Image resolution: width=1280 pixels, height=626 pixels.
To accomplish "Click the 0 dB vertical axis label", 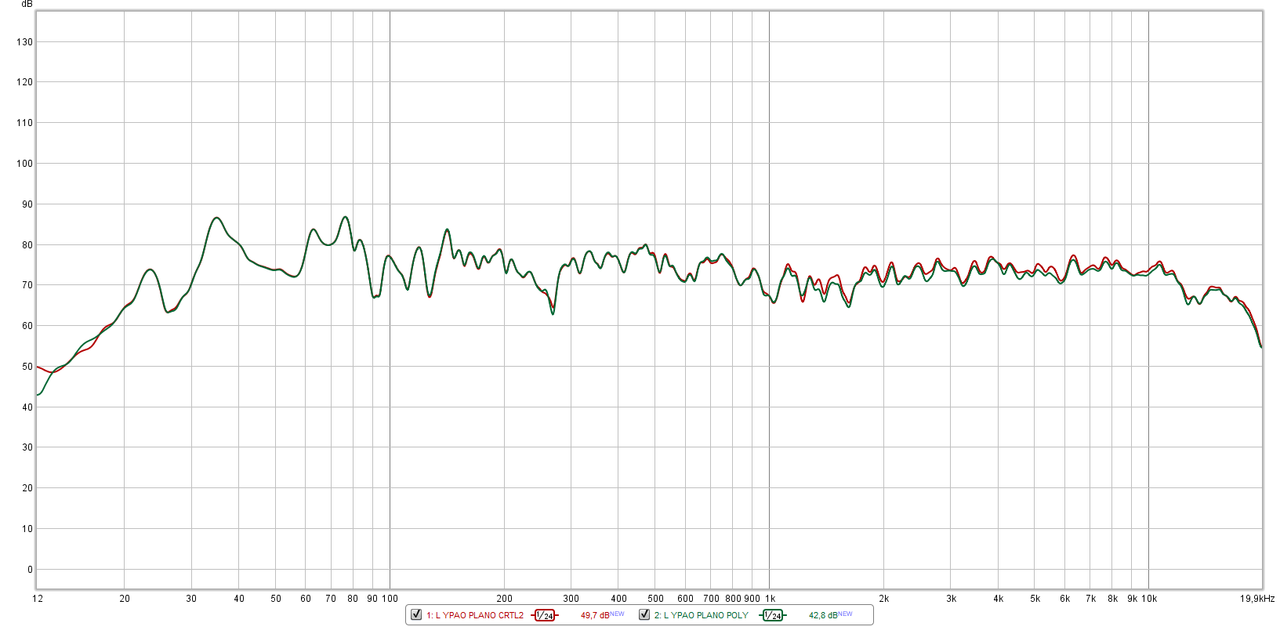I will tap(29, 569).
